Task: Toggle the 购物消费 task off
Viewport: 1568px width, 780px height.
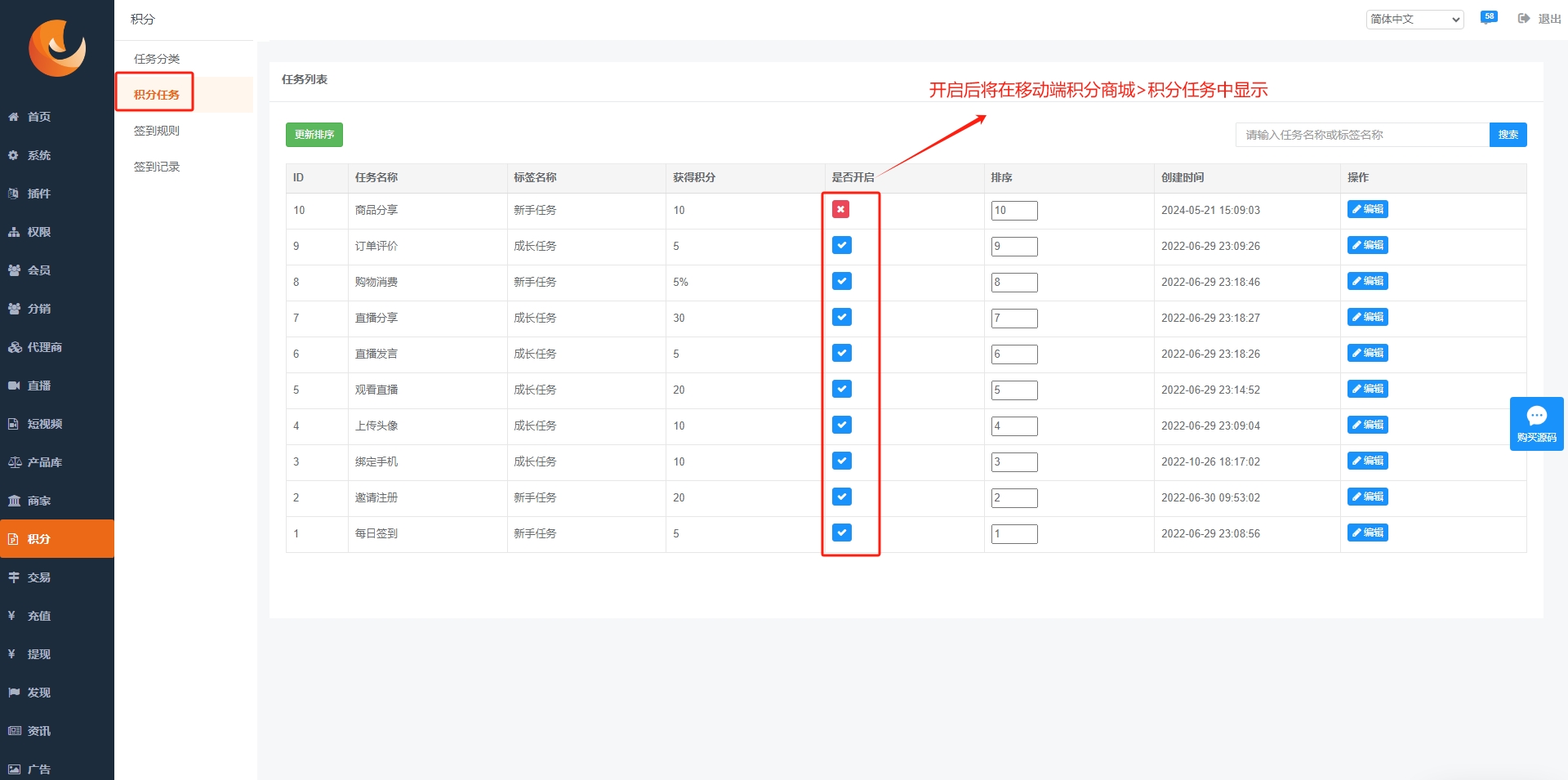Action: point(842,281)
